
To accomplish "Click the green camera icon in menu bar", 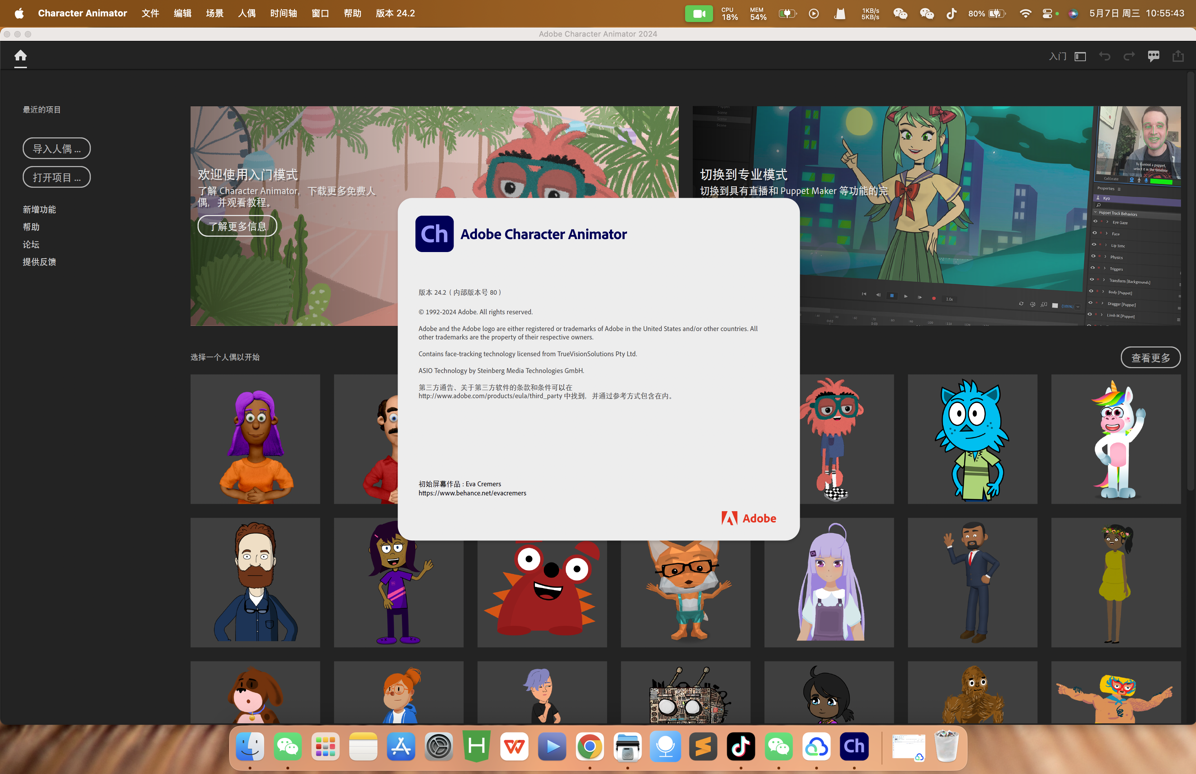I will [697, 13].
